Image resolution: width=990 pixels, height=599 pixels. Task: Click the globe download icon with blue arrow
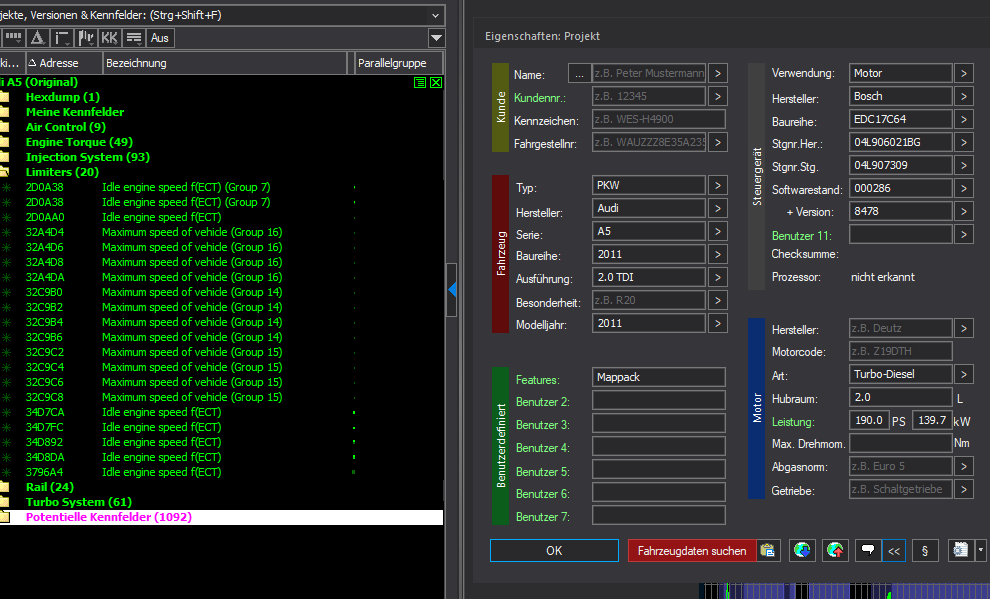click(802, 550)
